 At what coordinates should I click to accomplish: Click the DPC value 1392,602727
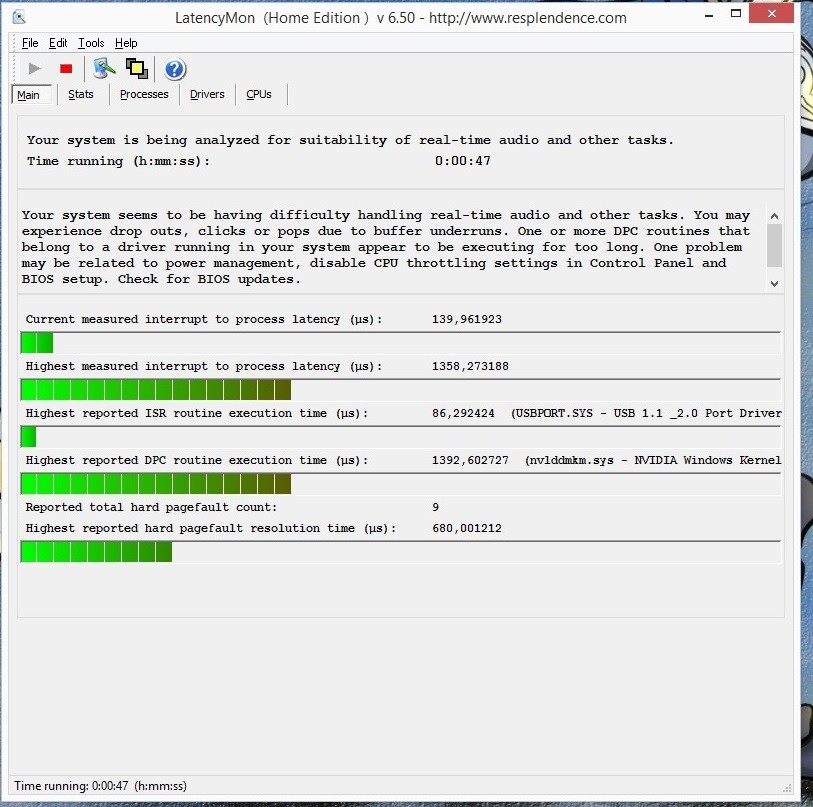click(470, 461)
